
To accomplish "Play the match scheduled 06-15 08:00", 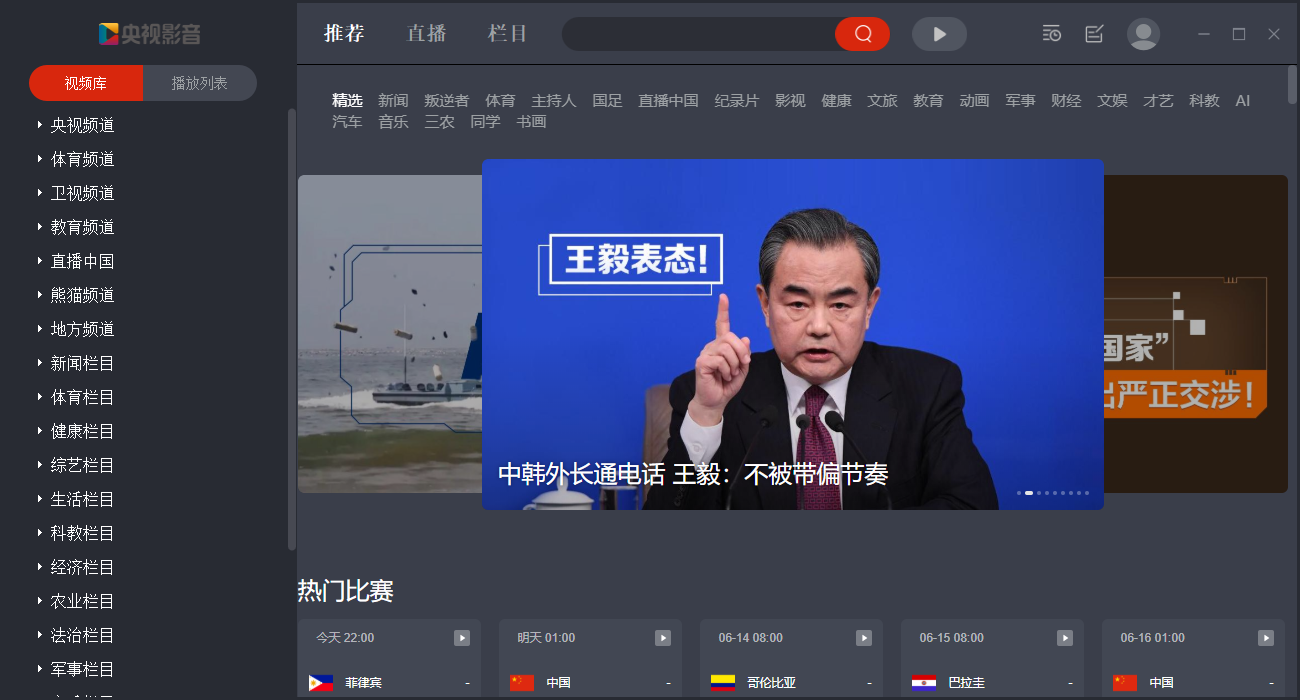I will point(1065,638).
